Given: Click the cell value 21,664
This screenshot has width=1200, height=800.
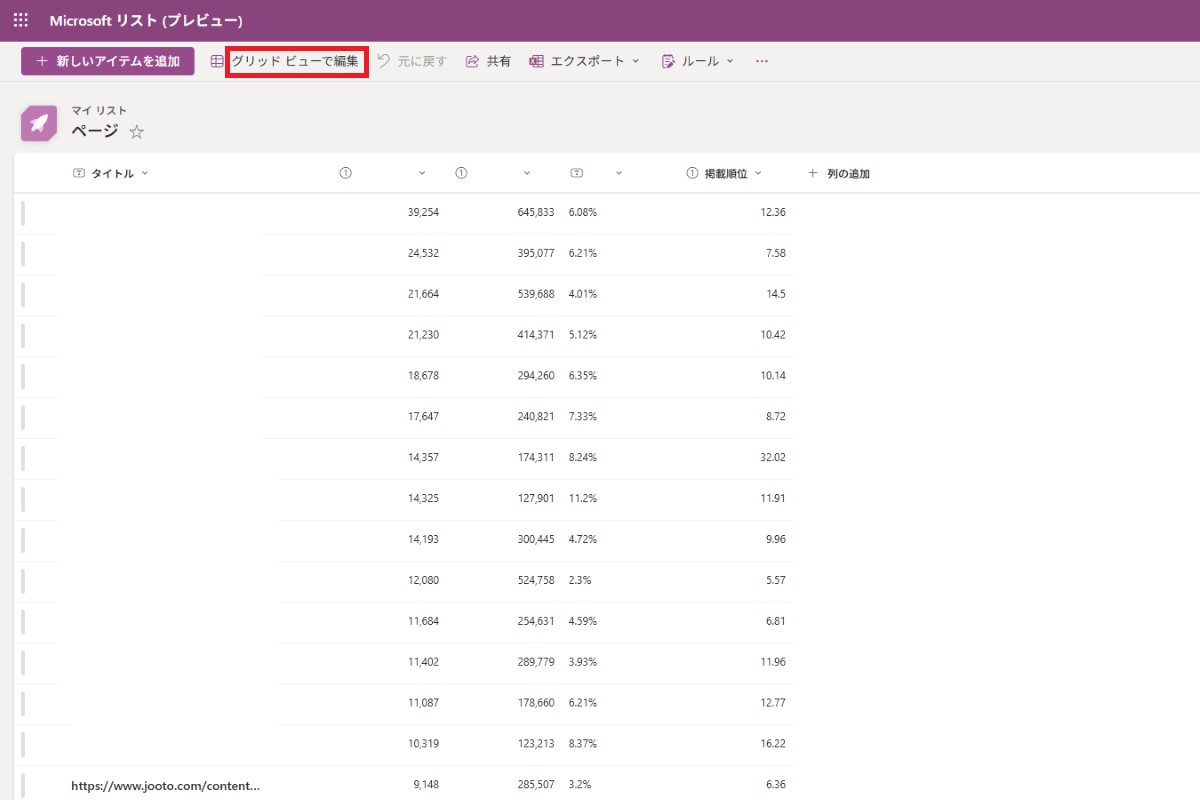Looking at the screenshot, I should (x=423, y=294).
